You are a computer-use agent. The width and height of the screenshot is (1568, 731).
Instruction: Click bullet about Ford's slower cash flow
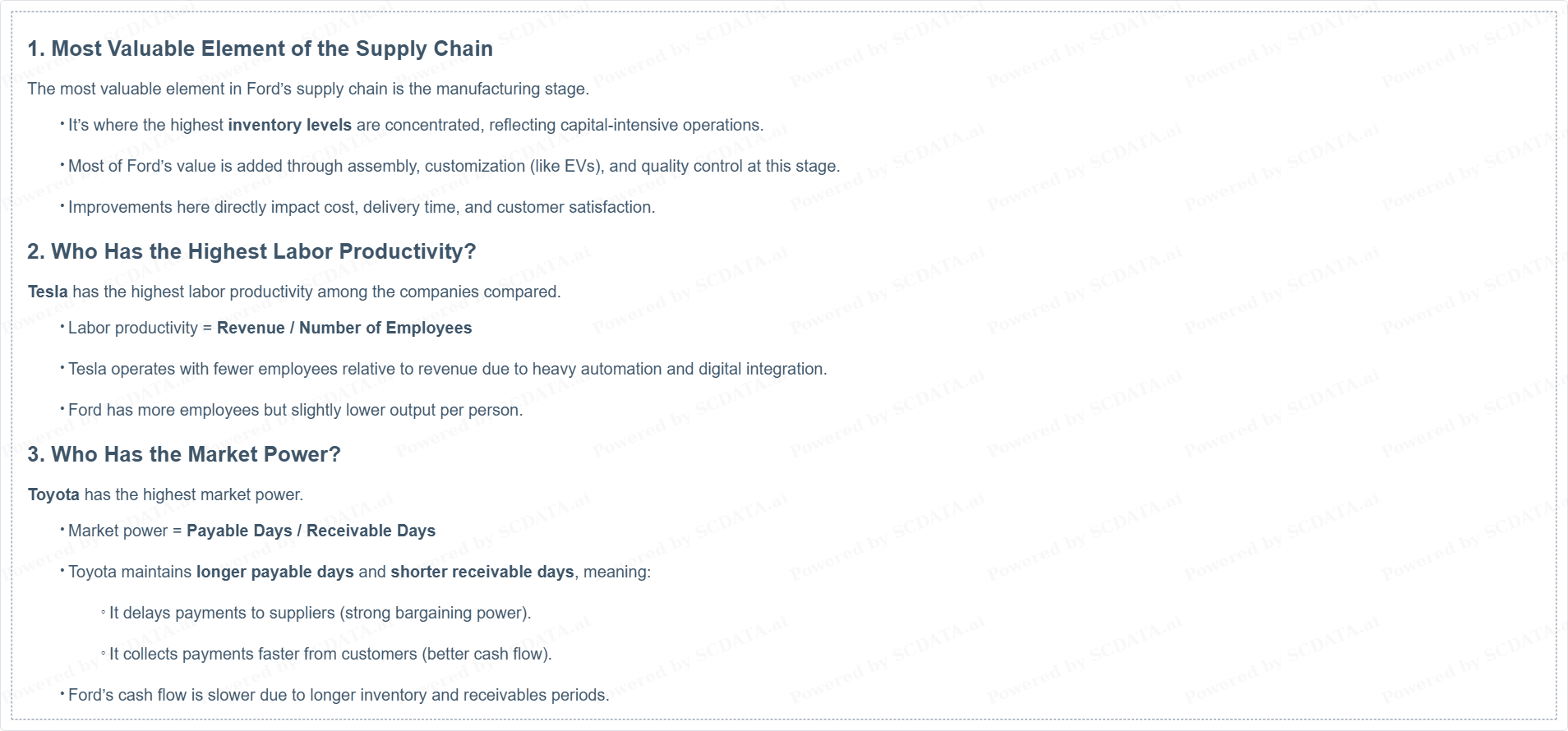pyautogui.click(x=339, y=695)
